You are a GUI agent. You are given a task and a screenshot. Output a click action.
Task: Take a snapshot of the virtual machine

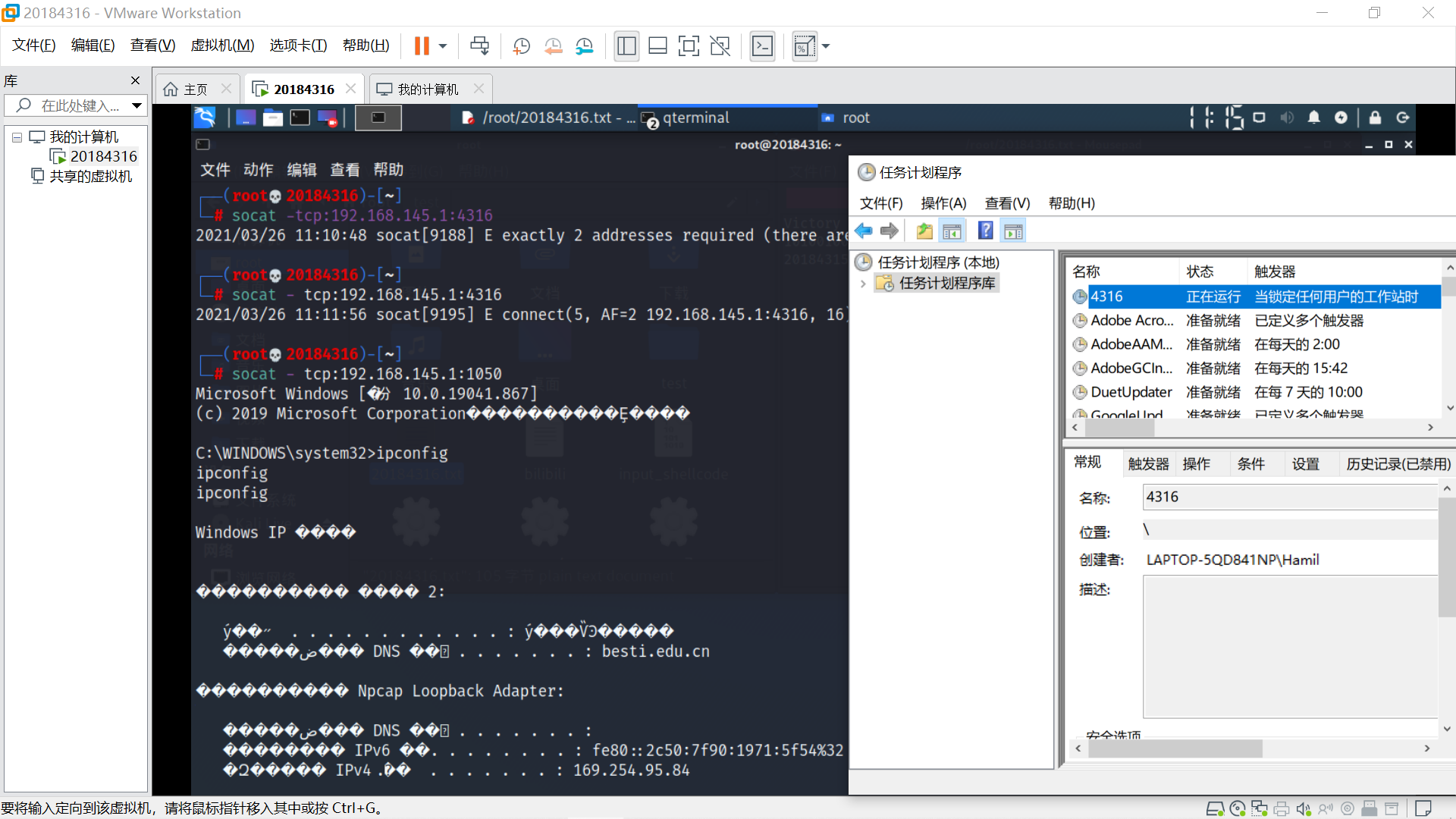pyautogui.click(x=521, y=46)
